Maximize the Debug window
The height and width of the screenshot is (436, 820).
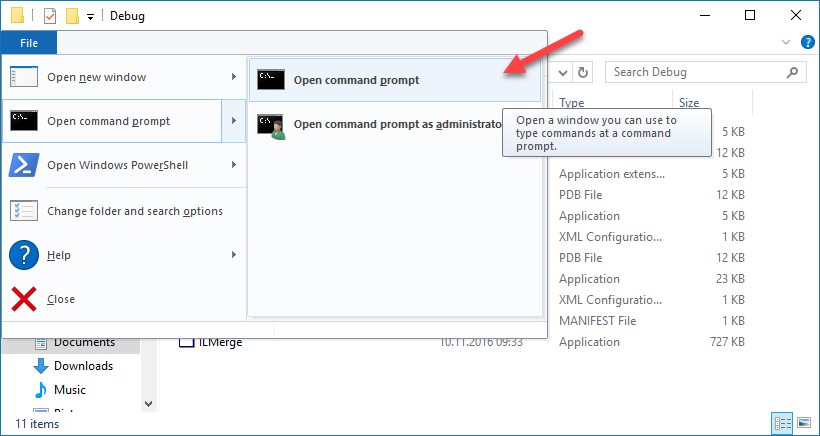(x=749, y=16)
